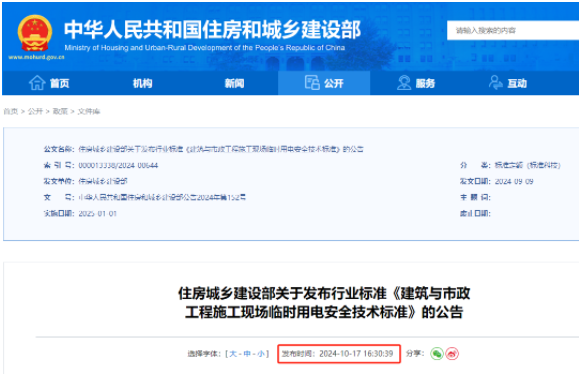Click the interaction icon beside 互动
This screenshot has height=392, width=579.
(x=496, y=83)
